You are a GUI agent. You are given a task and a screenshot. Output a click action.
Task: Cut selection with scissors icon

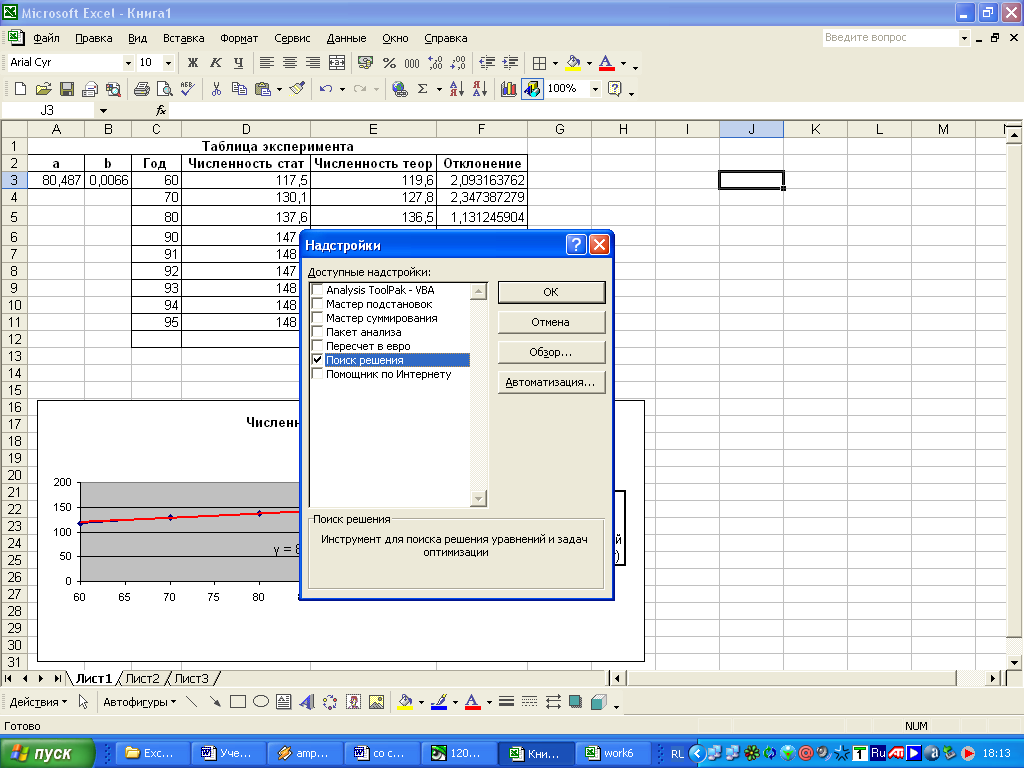pos(216,89)
